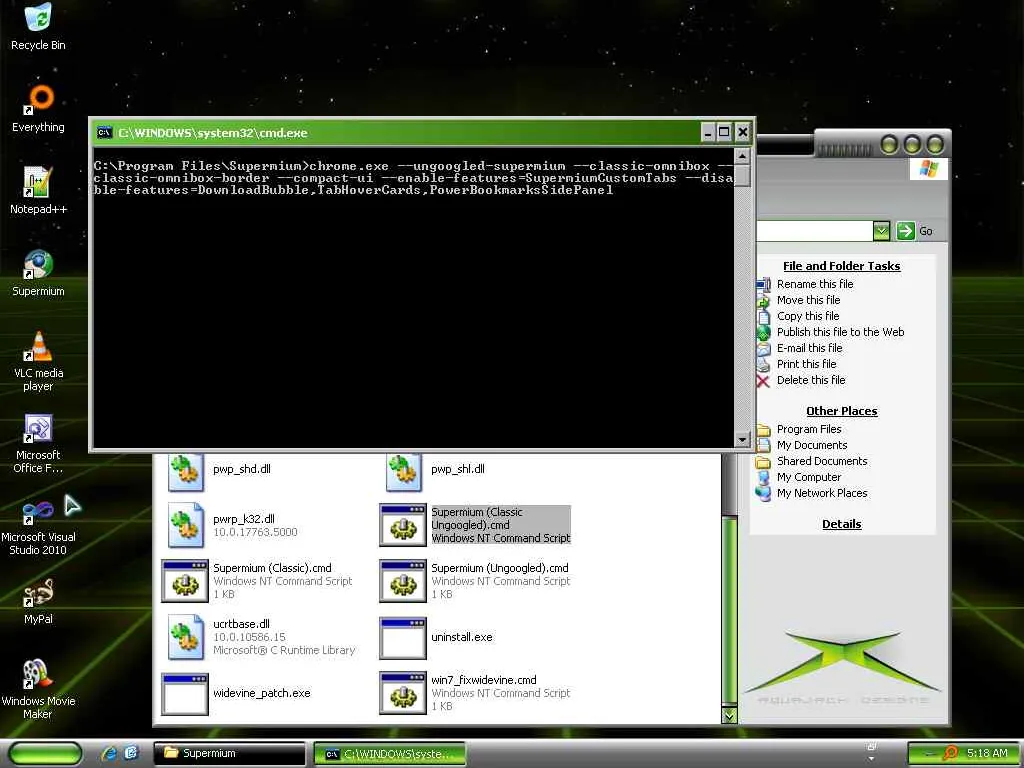Click the Explorer file list scroll down arrow
The height and width of the screenshot is (768, 1024).
[x=729, y=716]
